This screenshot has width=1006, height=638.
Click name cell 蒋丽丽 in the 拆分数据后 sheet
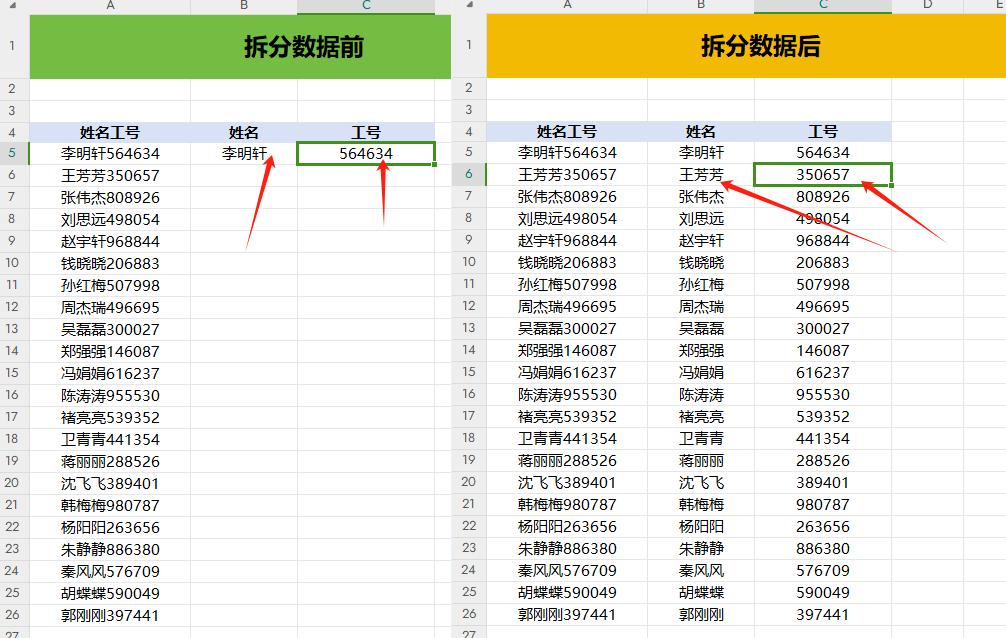pos(701,460)
